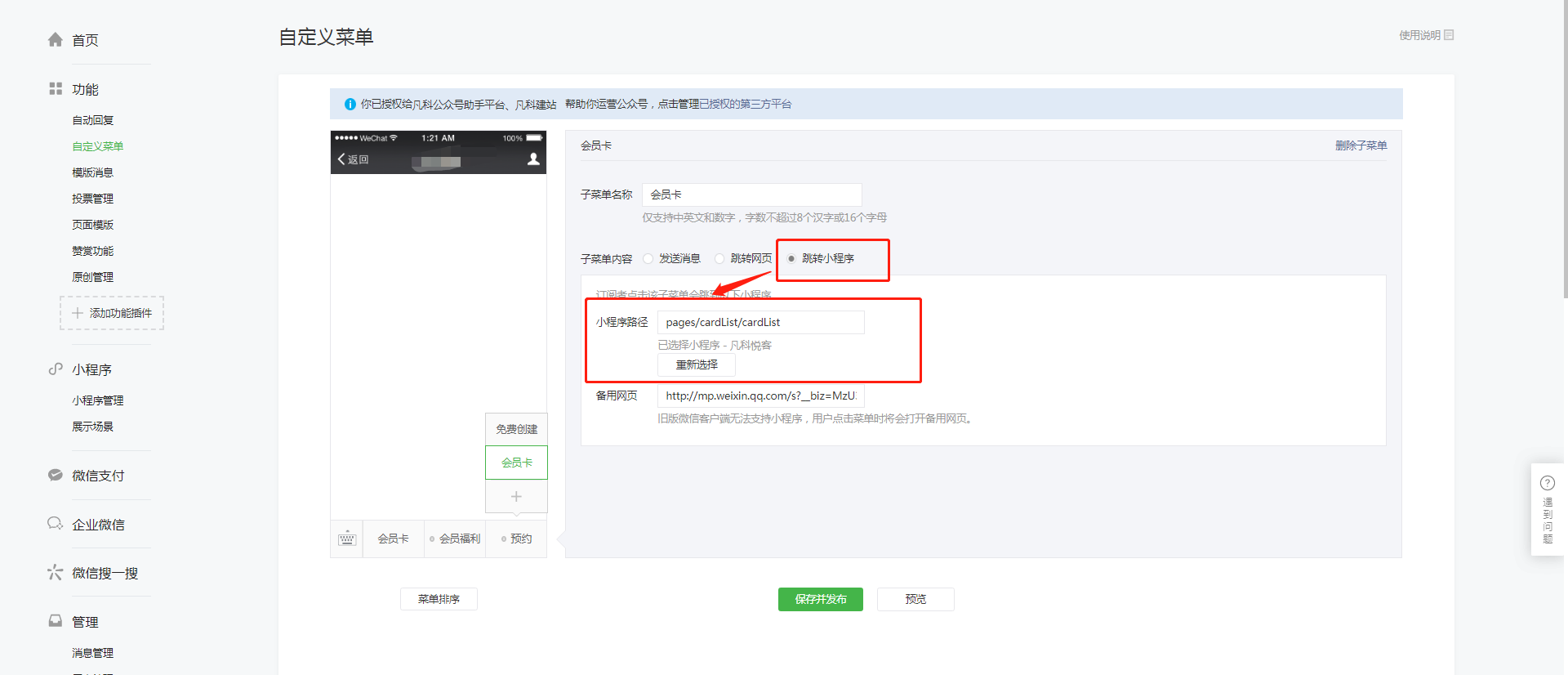Click 微信支付 in the sidebar
1568x675 pixels.
pyautogui.click(x=98, y=476)
